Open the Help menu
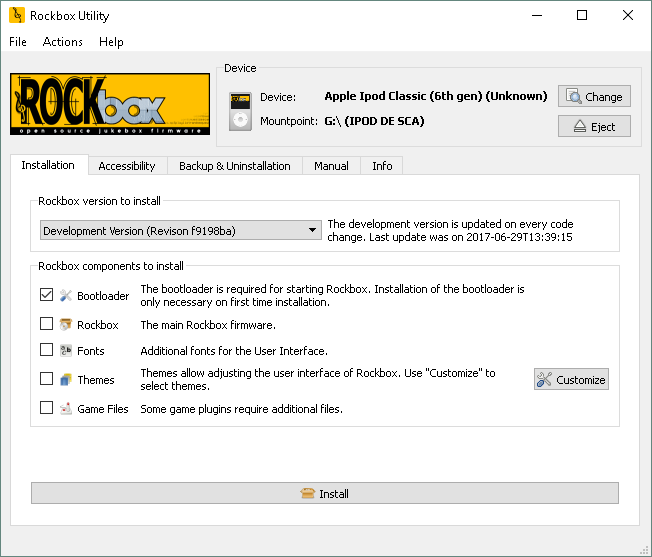The image size is (652, 557). click(111, 42)
